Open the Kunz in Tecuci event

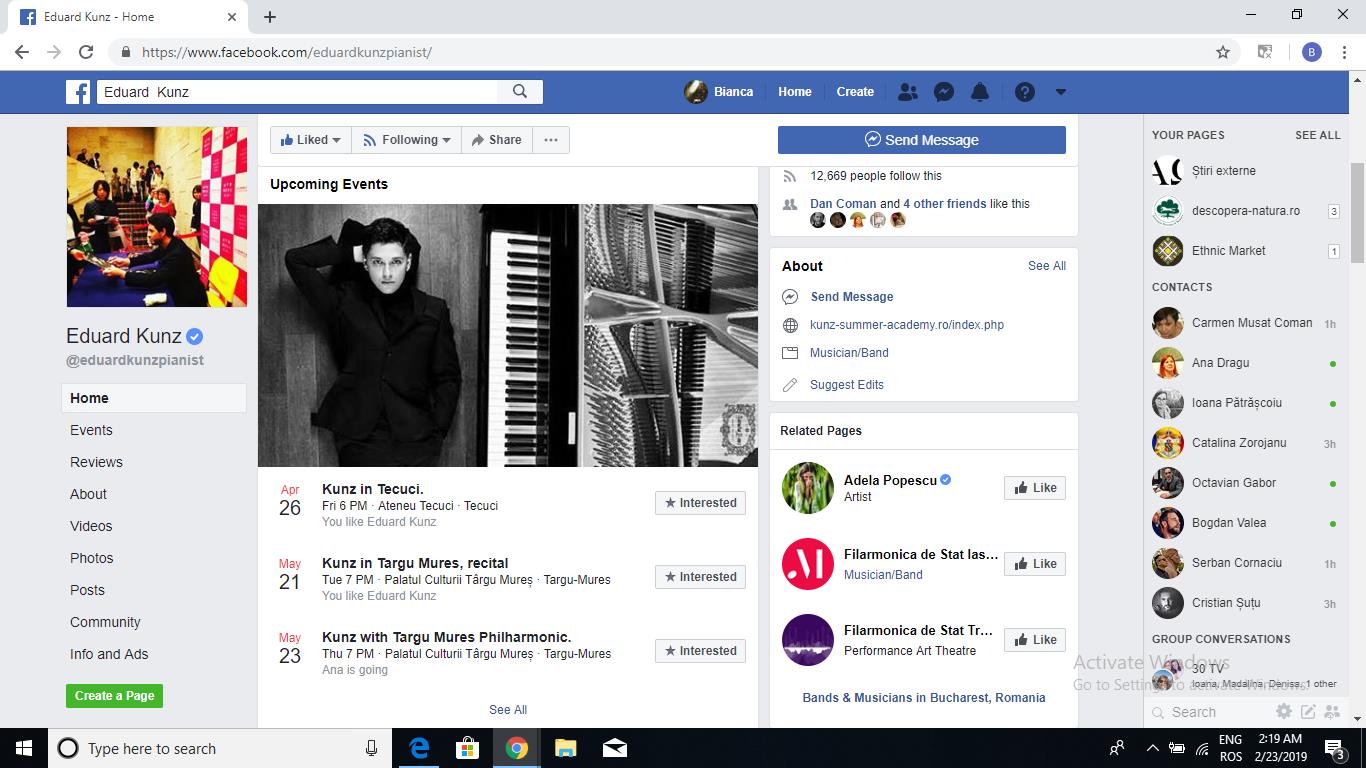(373, 489)
